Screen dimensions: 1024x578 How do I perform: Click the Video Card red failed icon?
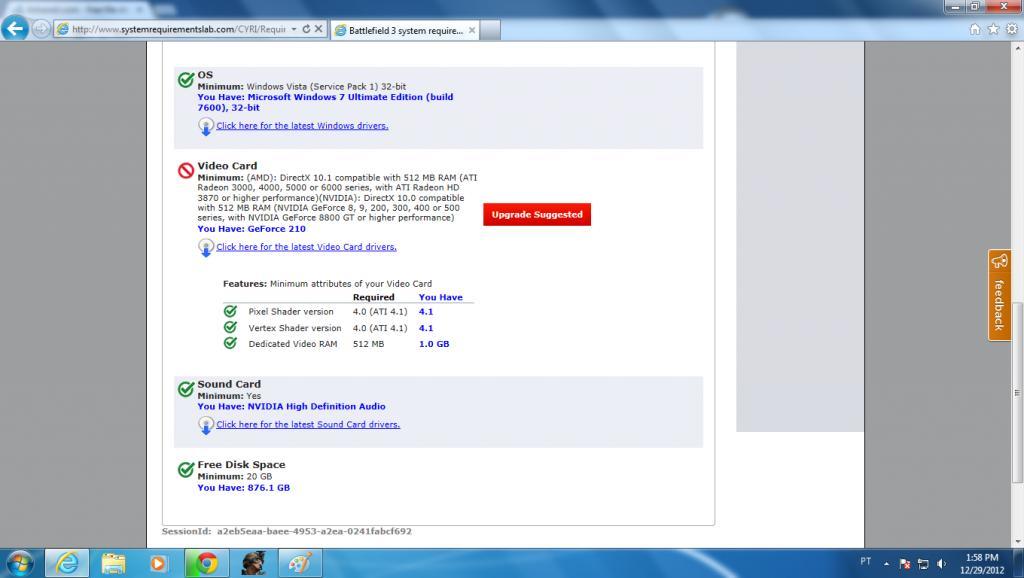pyautogui.click(x=186, y=170)
